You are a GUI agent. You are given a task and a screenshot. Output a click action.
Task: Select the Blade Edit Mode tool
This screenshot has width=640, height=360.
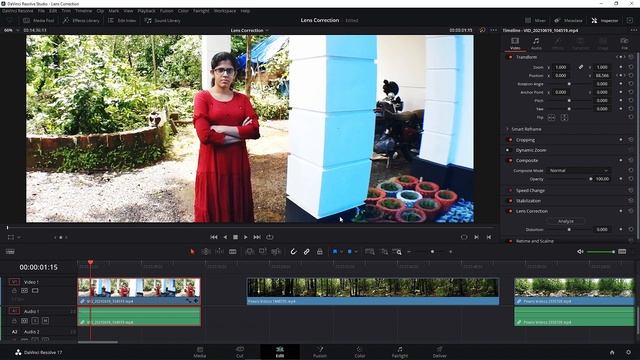[x=233, y=252]
